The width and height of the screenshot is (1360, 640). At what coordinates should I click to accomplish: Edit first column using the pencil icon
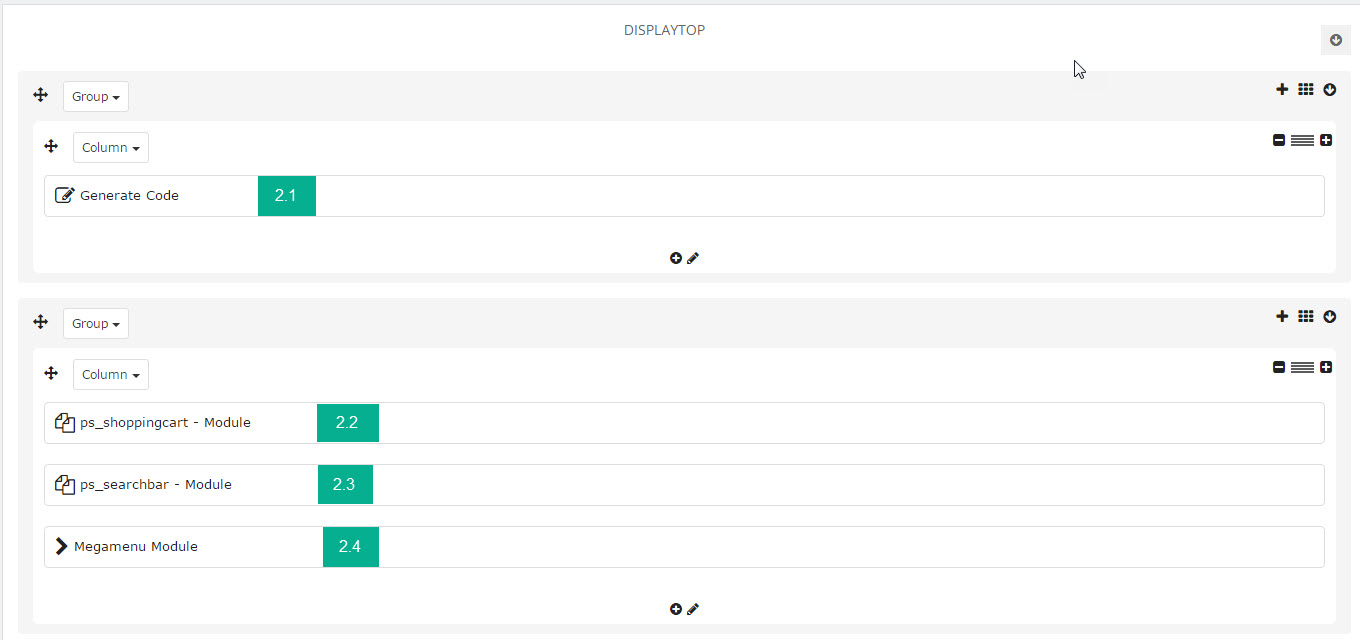(693, 258)
